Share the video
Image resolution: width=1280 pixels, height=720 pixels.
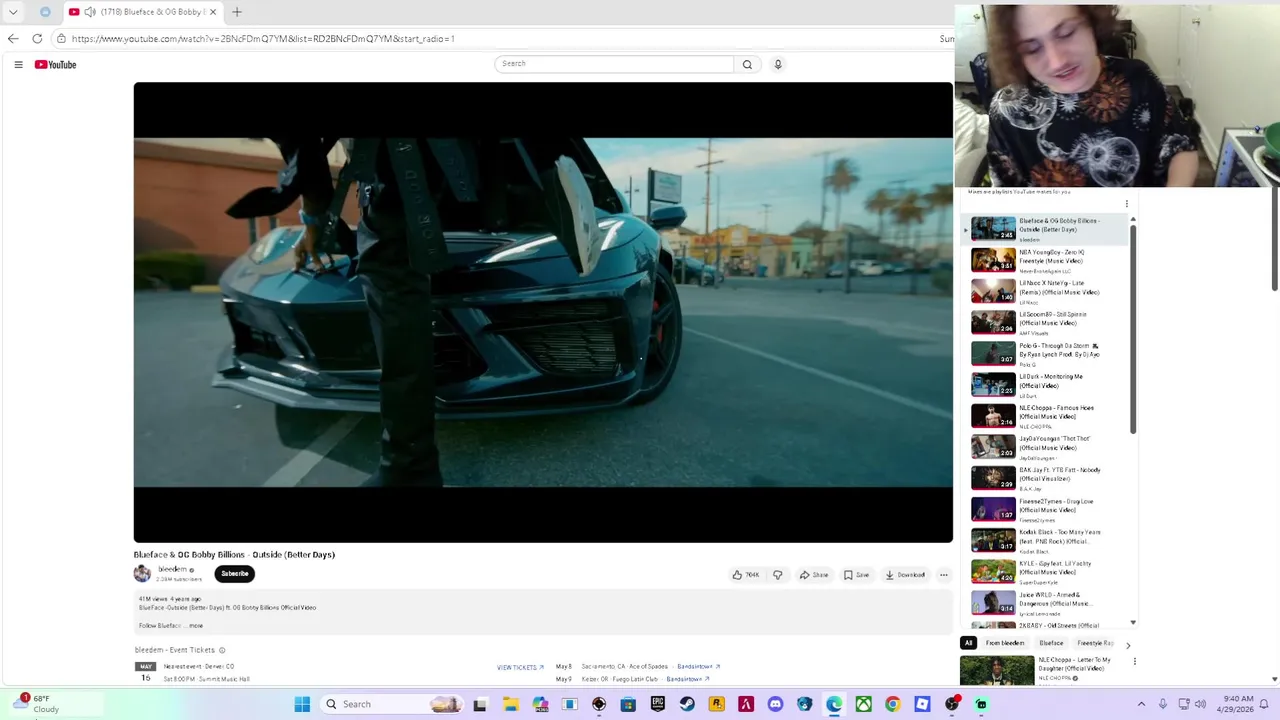(813, 575)
